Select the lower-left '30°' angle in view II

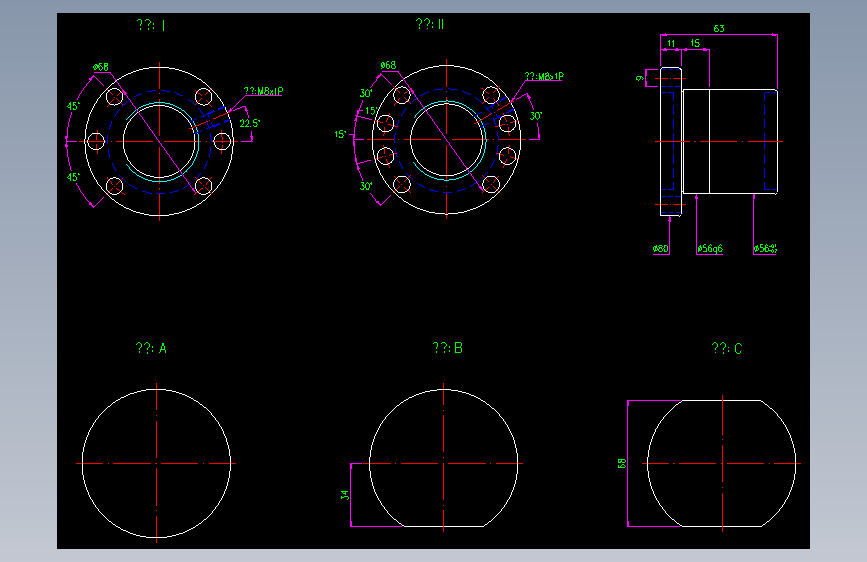coord(366,186)
